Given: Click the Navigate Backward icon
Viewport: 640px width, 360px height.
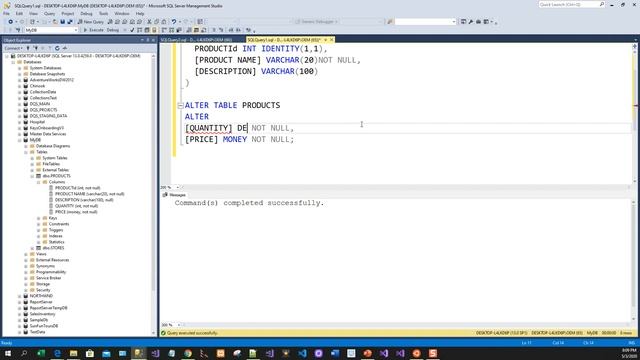Looking at the screenshot, I should pos(11,22).
